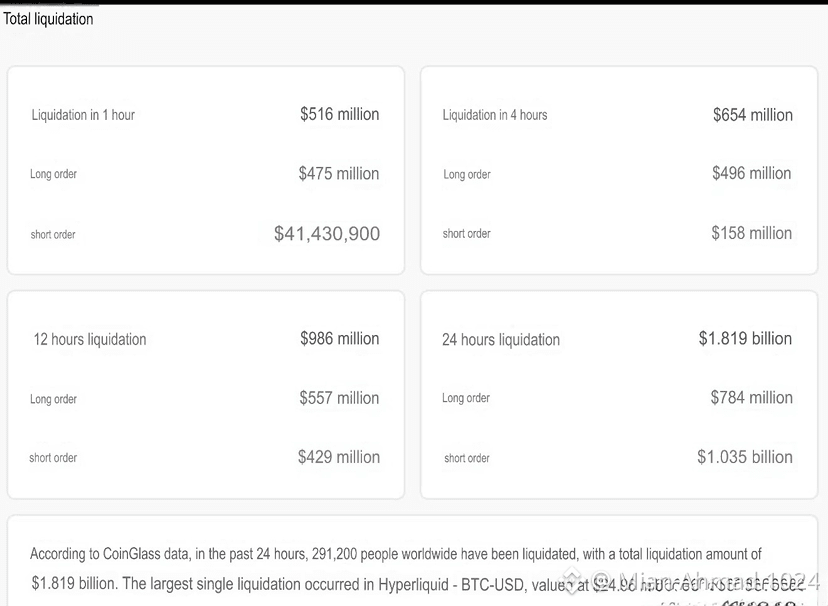Click the $986 million twelve-hour total
This screenshot has width=828, height=606.
(x=340, y=338)
